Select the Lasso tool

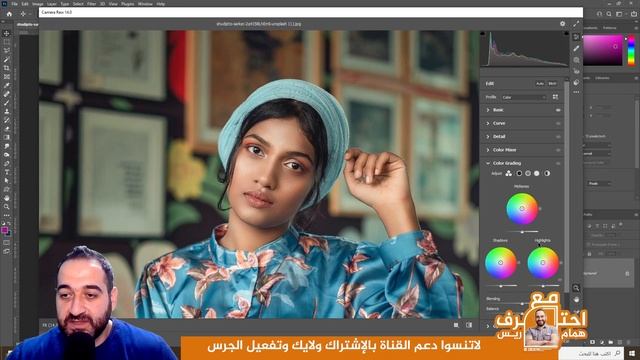(x=7, y=51)
